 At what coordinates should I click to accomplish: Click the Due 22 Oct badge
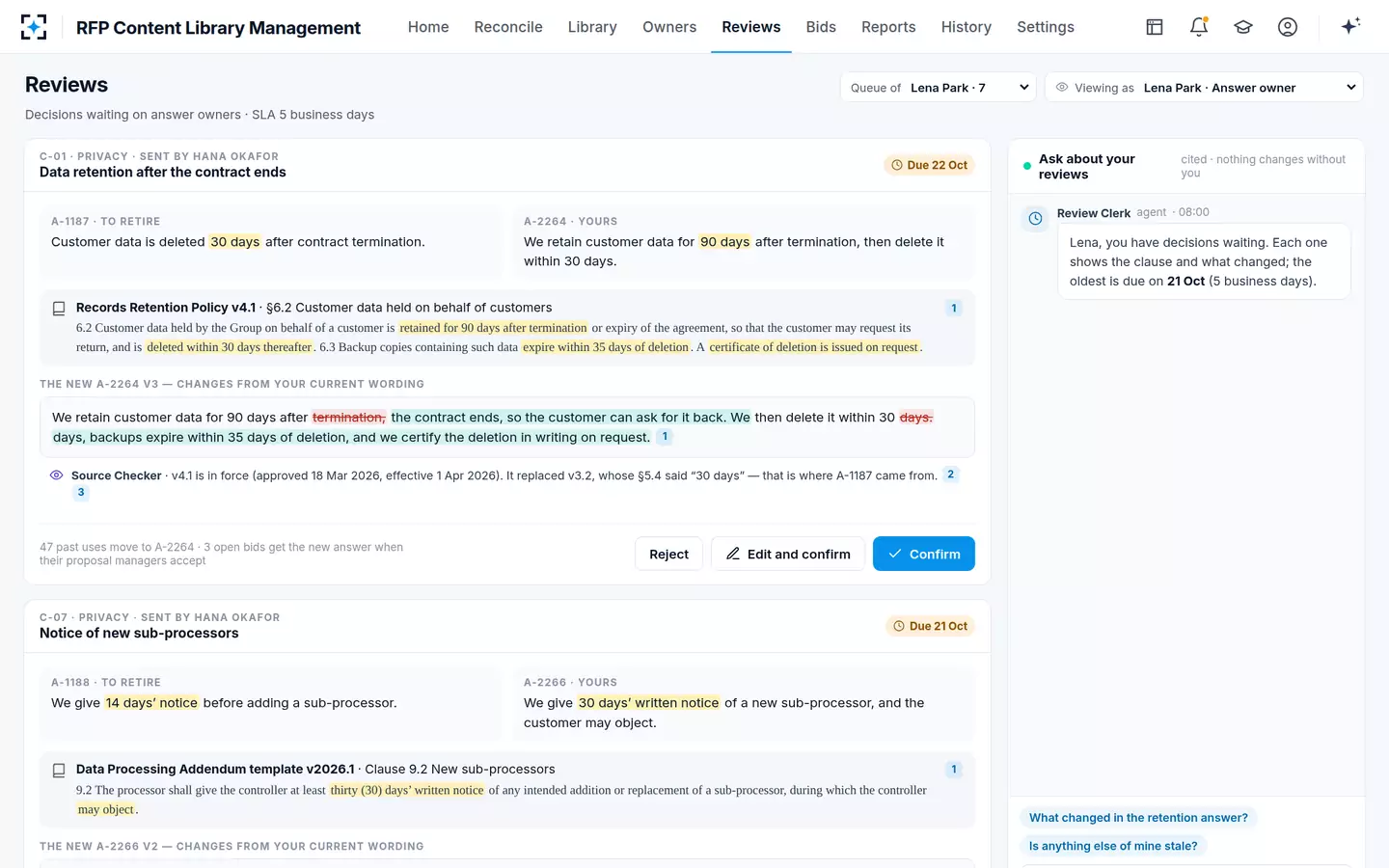(x=929, y=165)
